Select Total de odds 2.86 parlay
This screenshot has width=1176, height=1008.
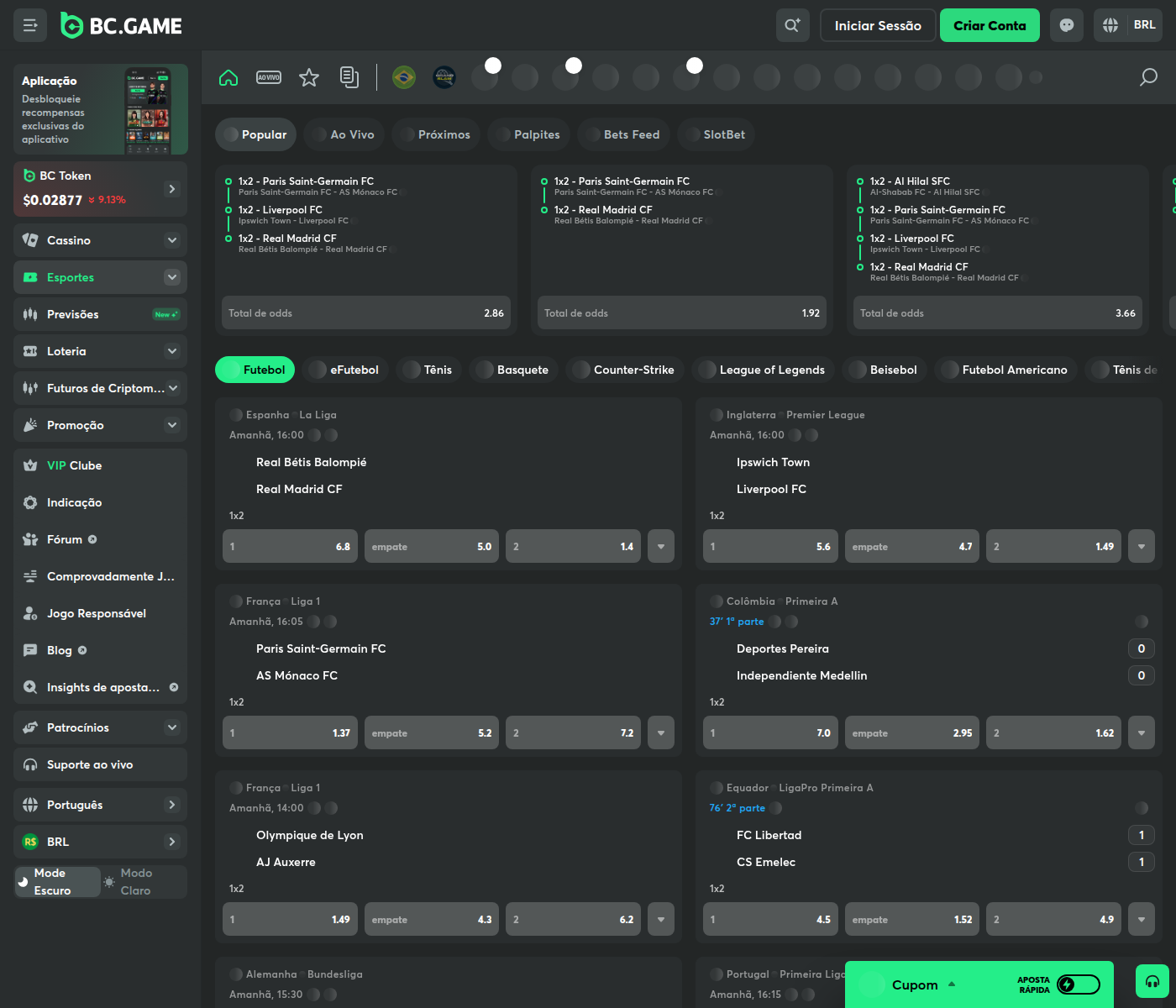(366, 312)
